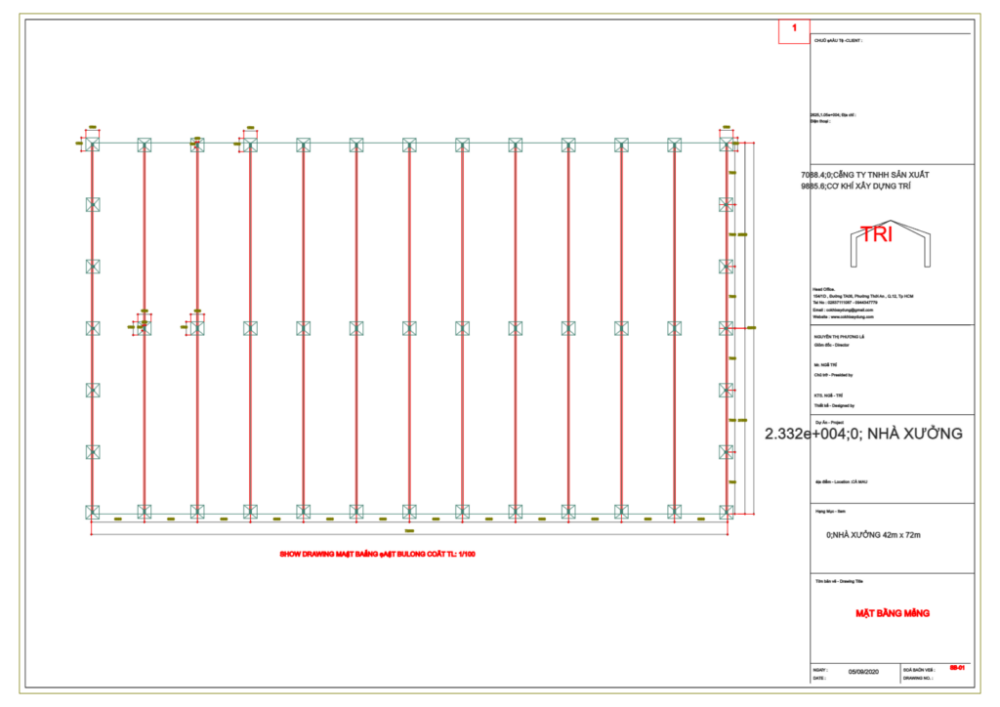Click the Website line in the title block
Image resolution: width=1000 pixels, height=707 pixels.
[843, 317]
